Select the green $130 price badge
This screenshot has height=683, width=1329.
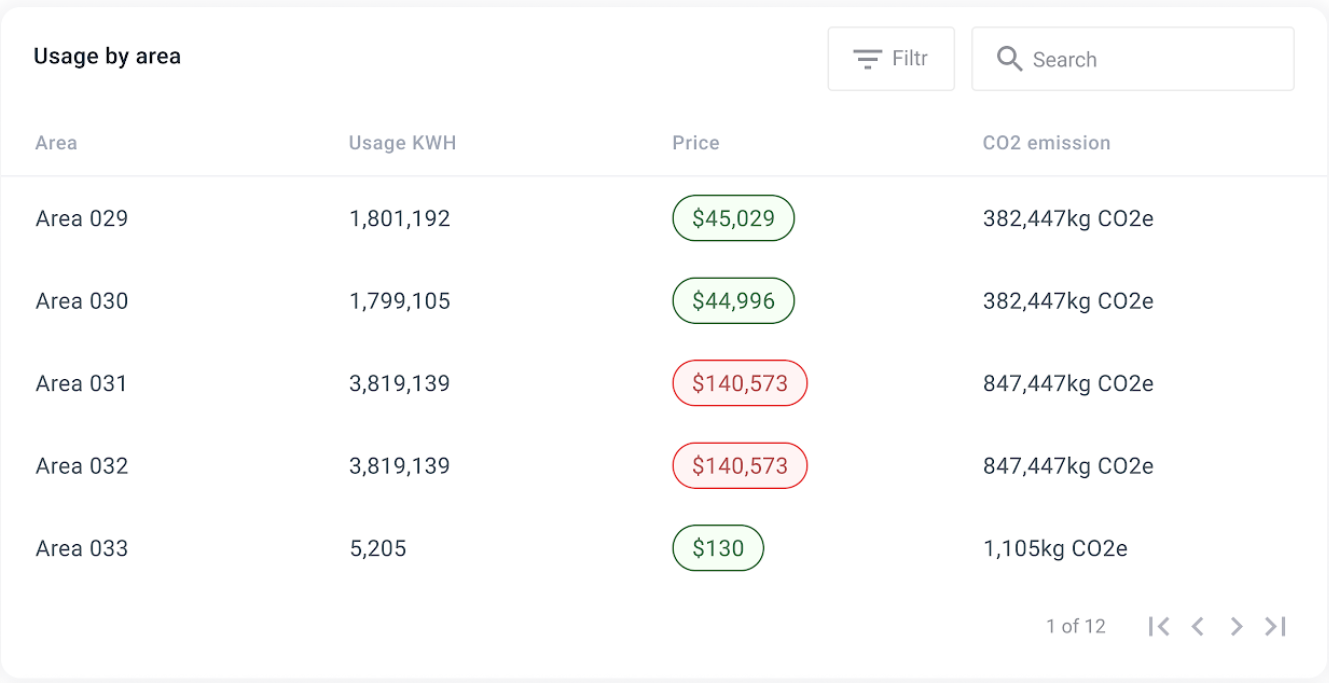pos(717,548)
